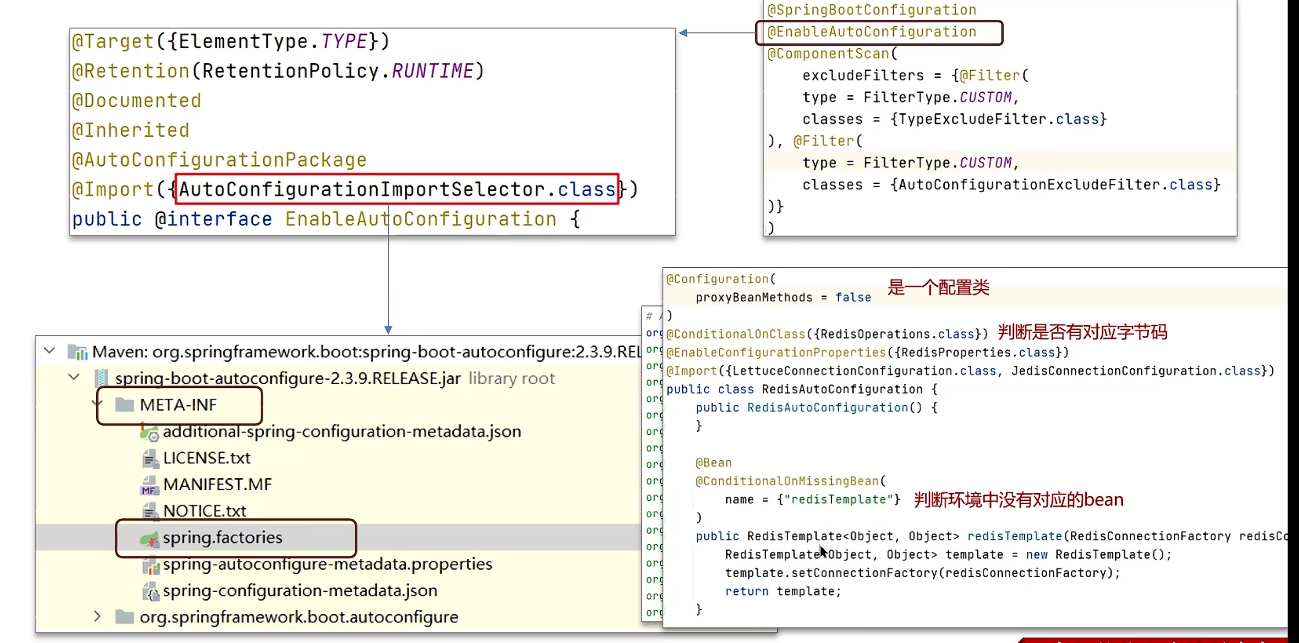Click 'proxyBeanMethods = false'
This screenshot has width=1299, height=643.
[x=783, y=297]
